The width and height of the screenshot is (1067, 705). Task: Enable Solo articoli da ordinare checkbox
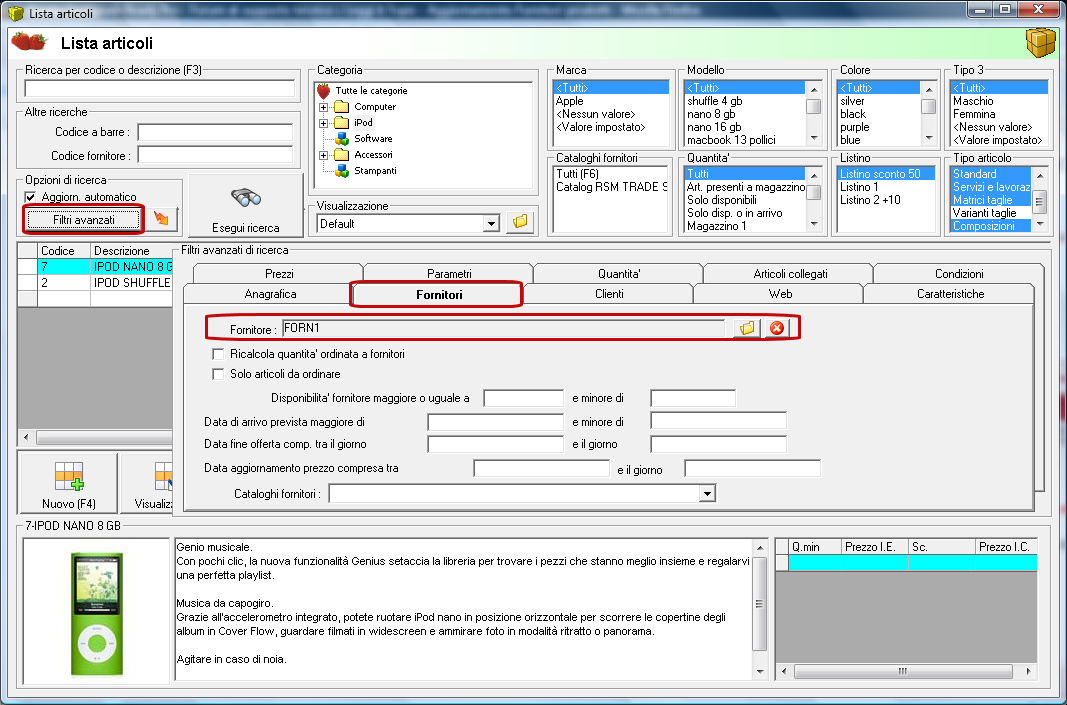pyautogui.click(x=218, y=374)
